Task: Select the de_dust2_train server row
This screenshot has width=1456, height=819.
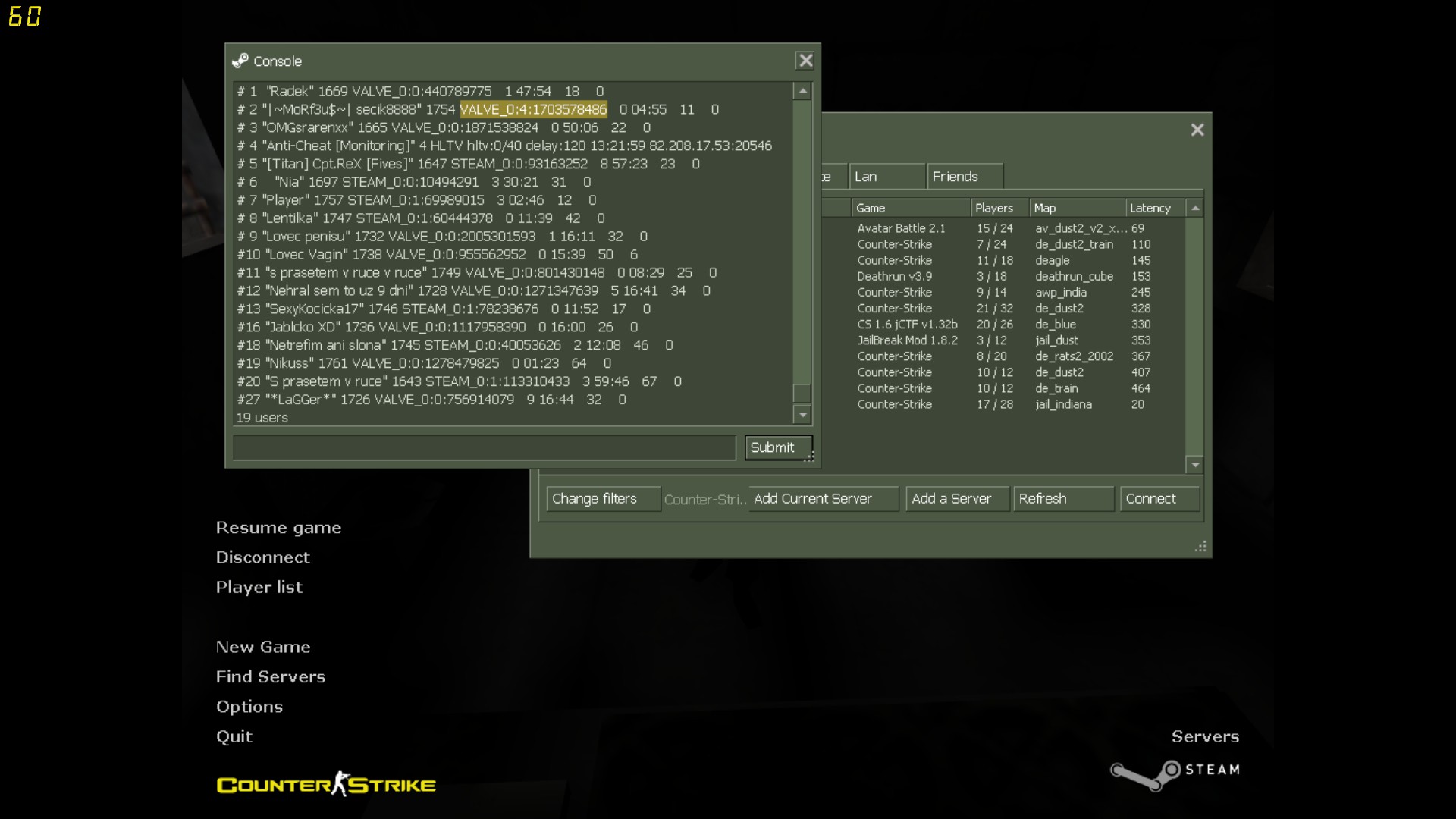Action: point(1003,244)
